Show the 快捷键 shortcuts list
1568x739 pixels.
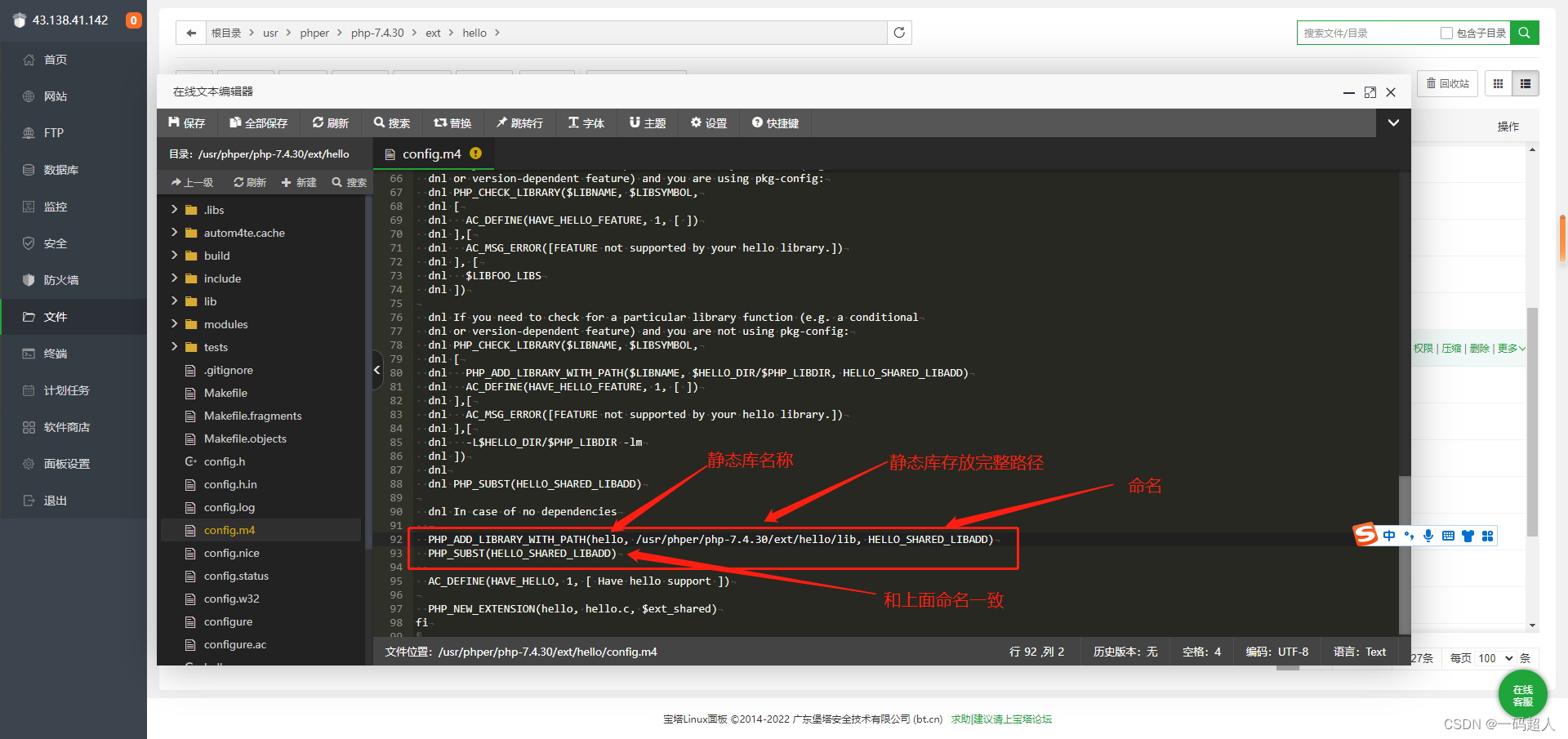[775, 122]
